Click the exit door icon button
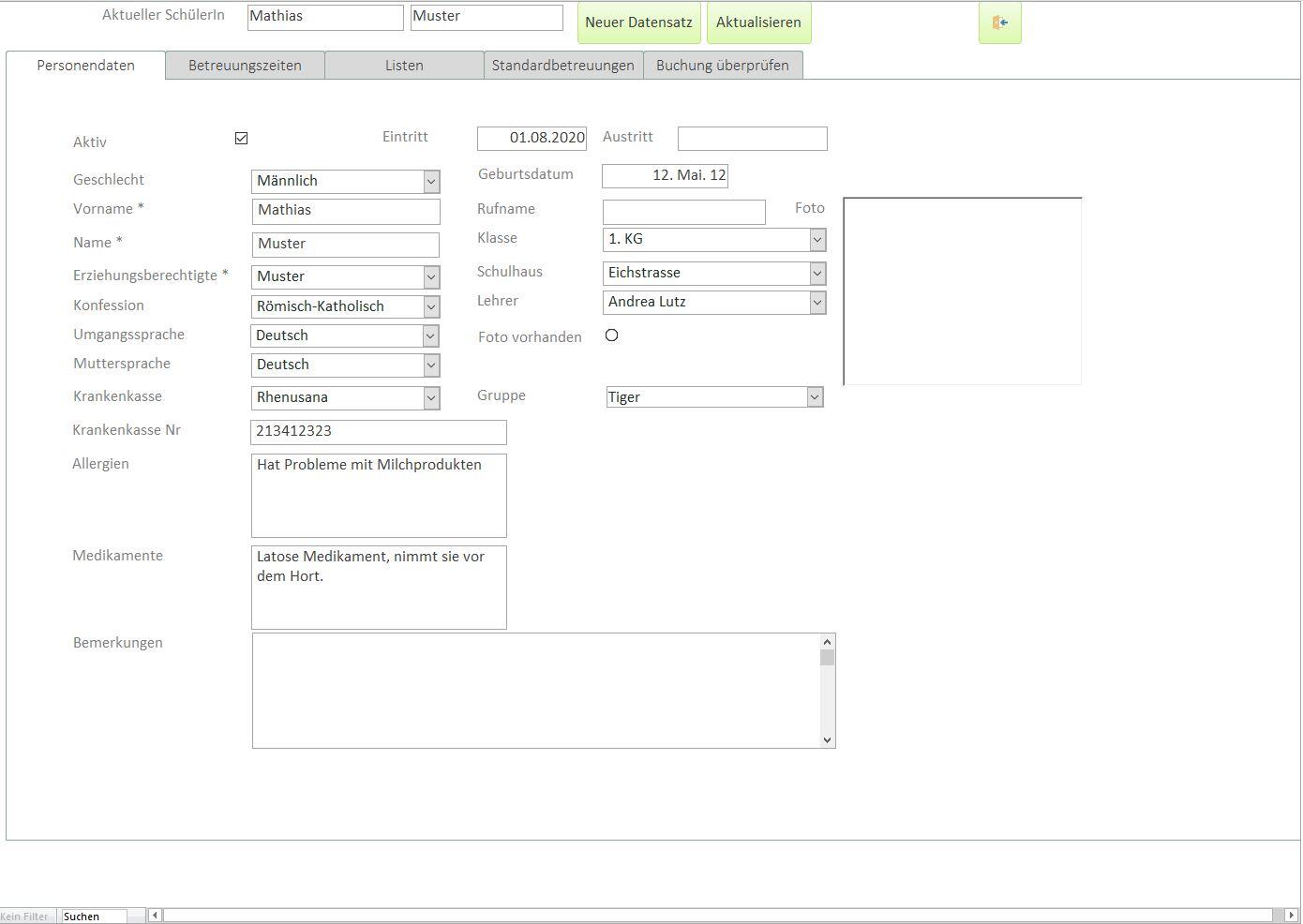The width and height of the screenshot is (1303, 924). (x=999, y=22)
